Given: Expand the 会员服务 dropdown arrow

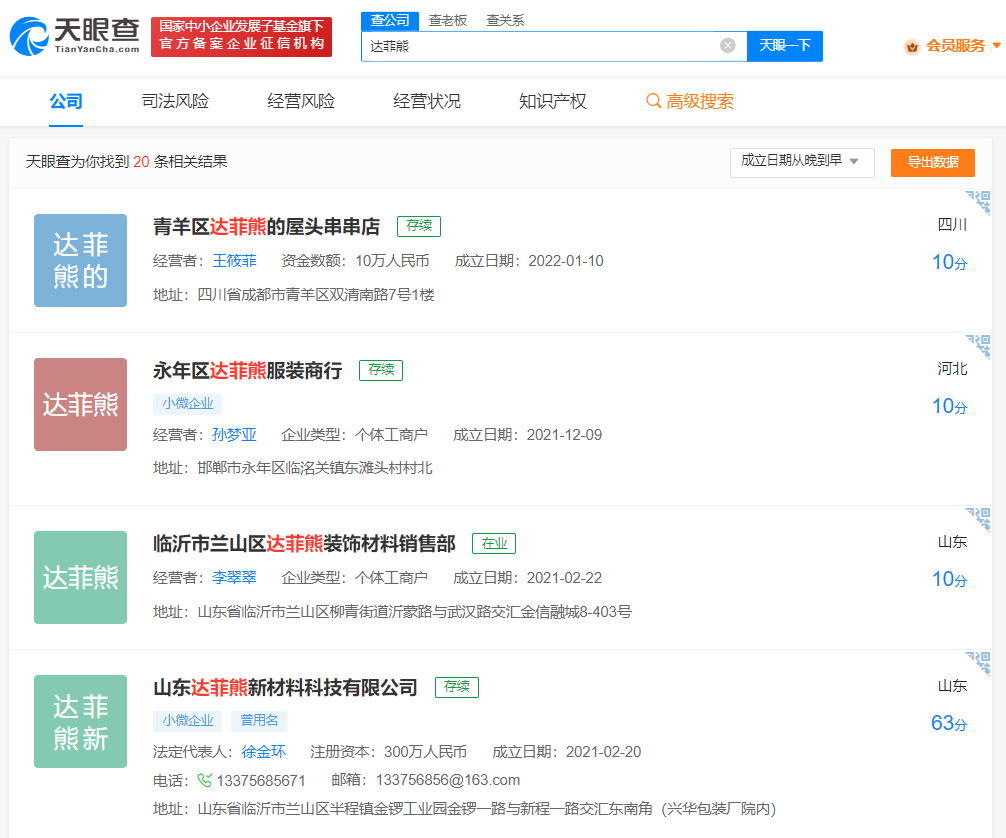Looking at the screenshot, I should tap(996, 46).
